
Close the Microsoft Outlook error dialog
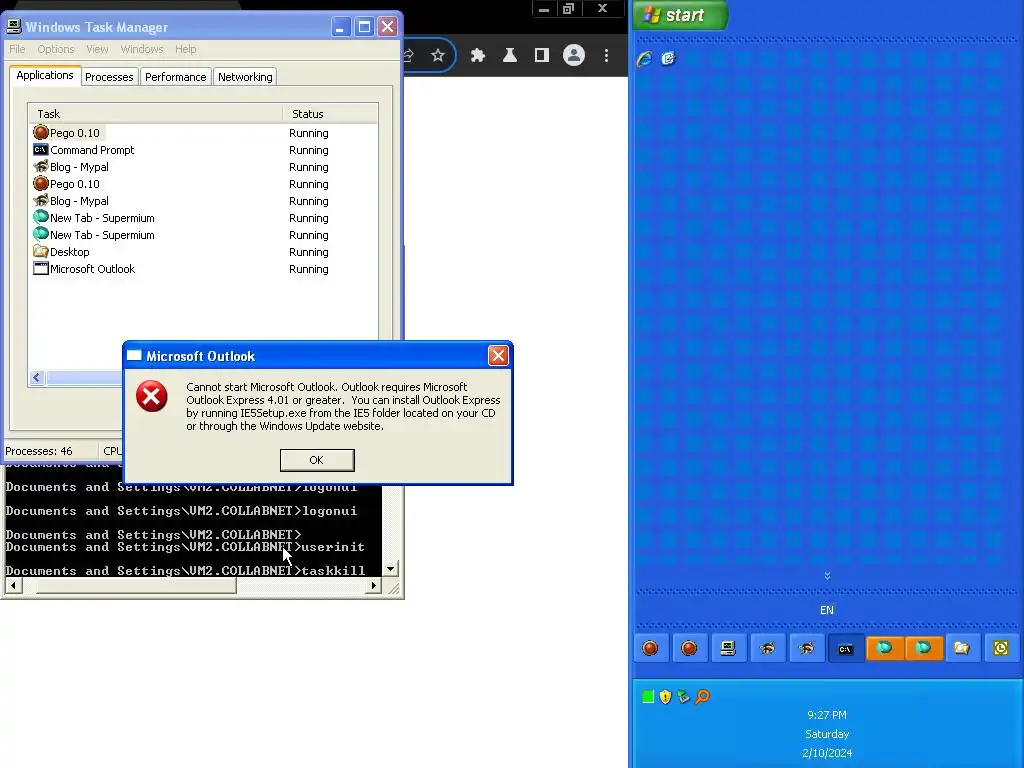(498, 355)
